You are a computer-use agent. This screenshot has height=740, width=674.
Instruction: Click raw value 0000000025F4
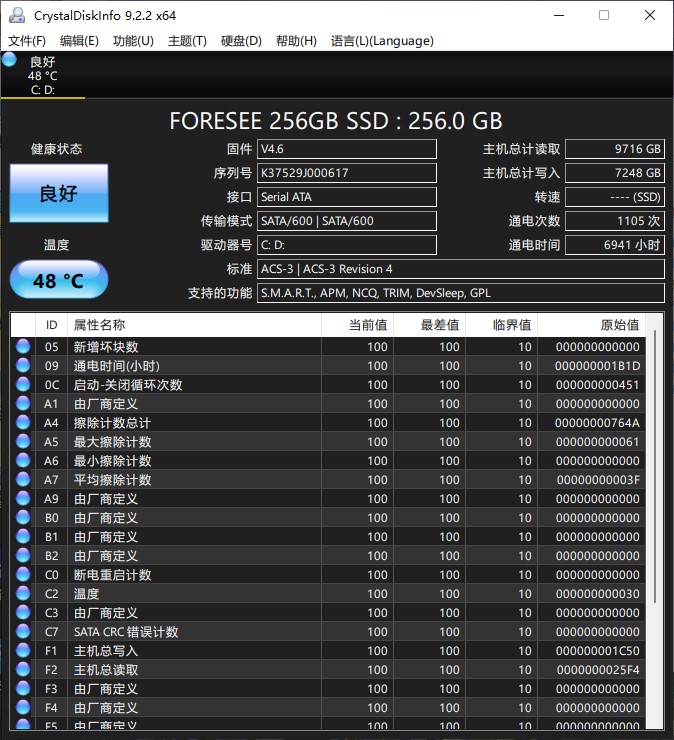pyautogui.click(x=598, y=670)
